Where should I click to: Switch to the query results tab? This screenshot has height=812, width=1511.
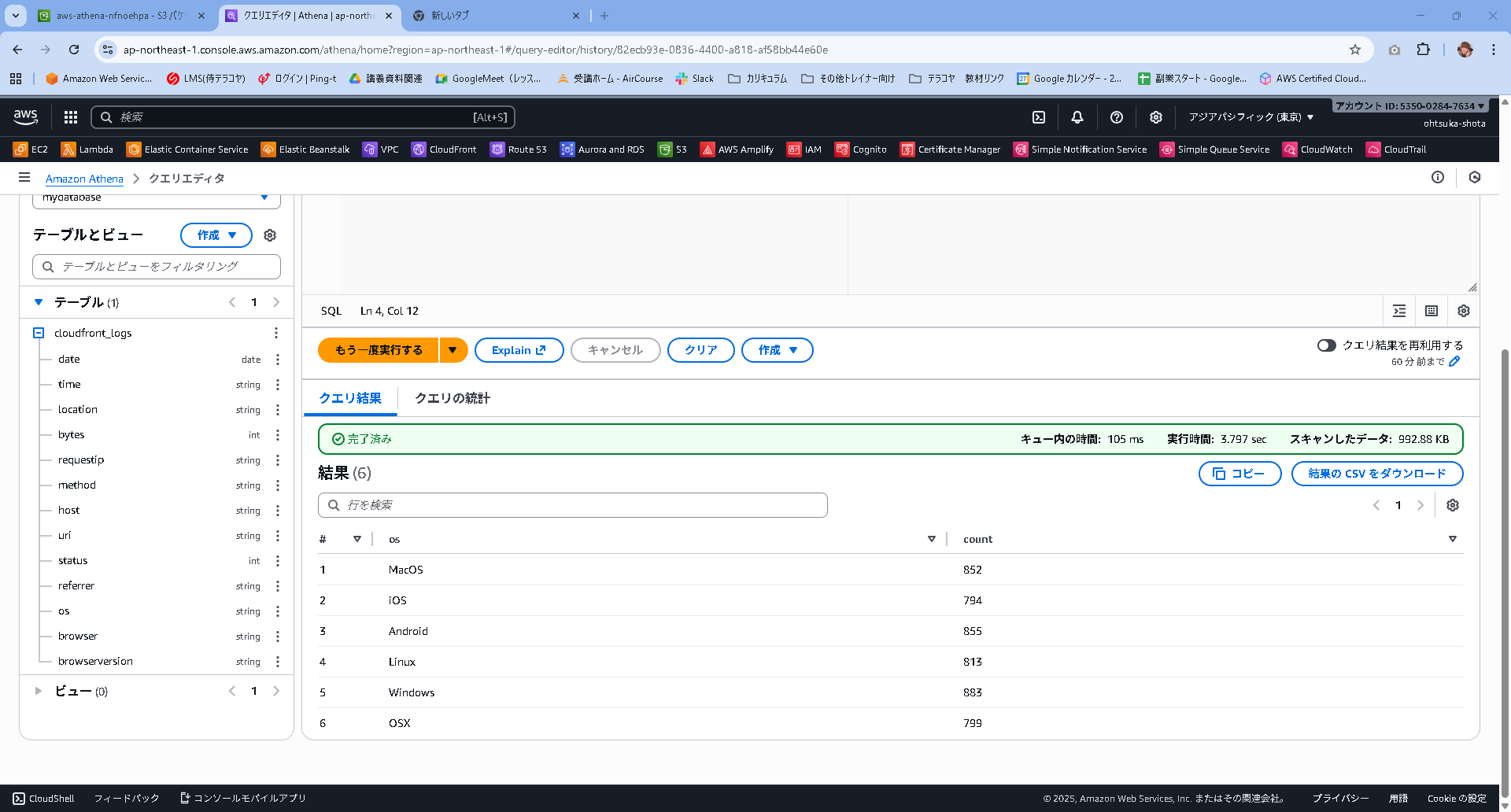[350, 398]
